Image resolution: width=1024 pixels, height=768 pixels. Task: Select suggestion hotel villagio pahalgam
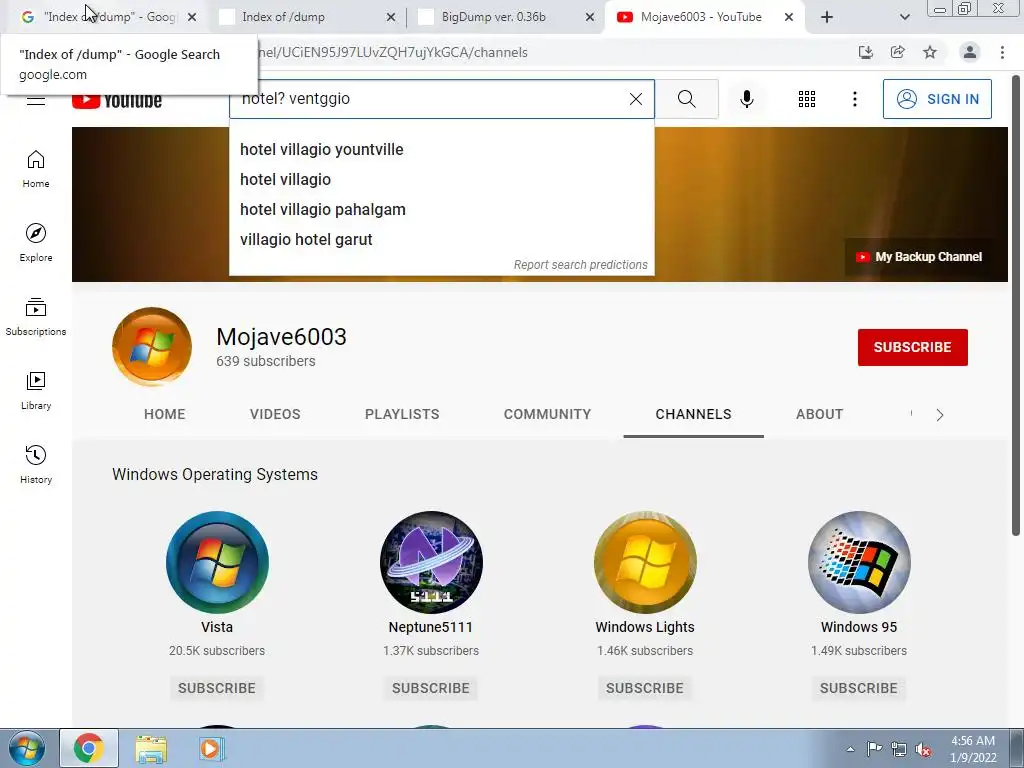441,210
